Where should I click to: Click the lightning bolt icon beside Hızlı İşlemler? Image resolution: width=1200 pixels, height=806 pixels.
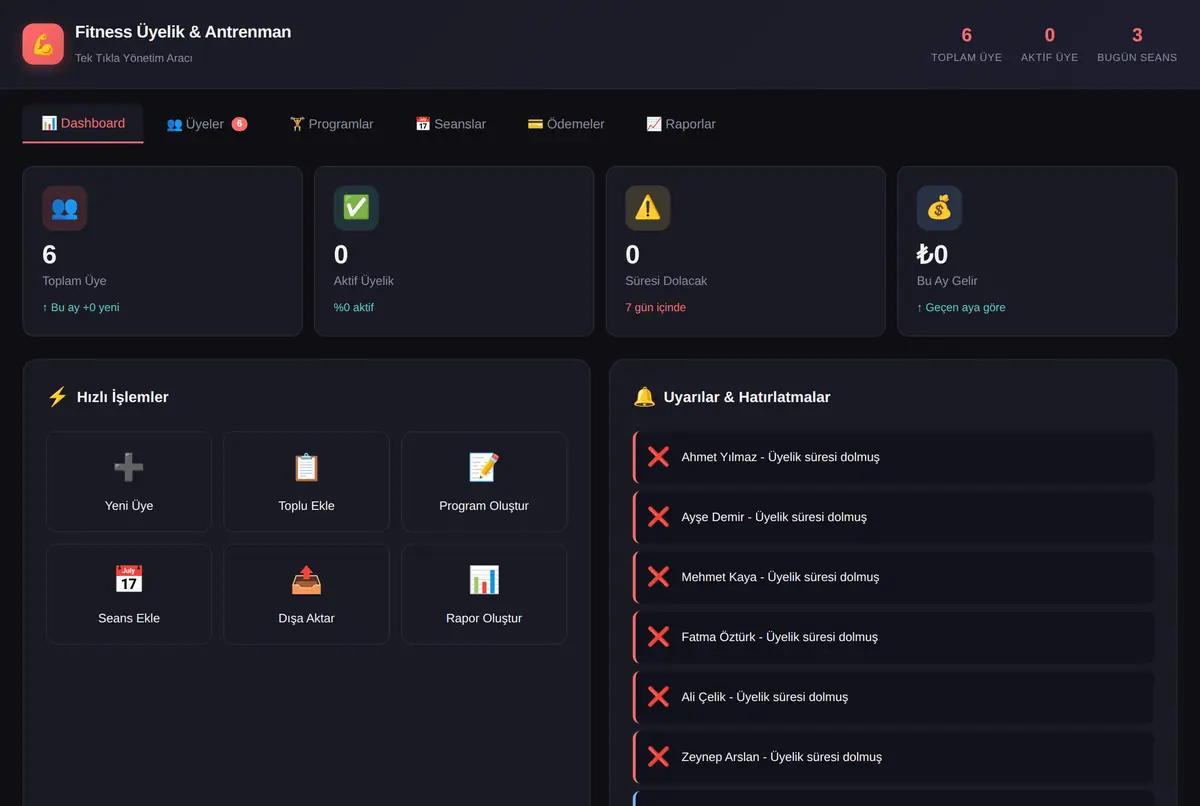(x=57, y=397)
